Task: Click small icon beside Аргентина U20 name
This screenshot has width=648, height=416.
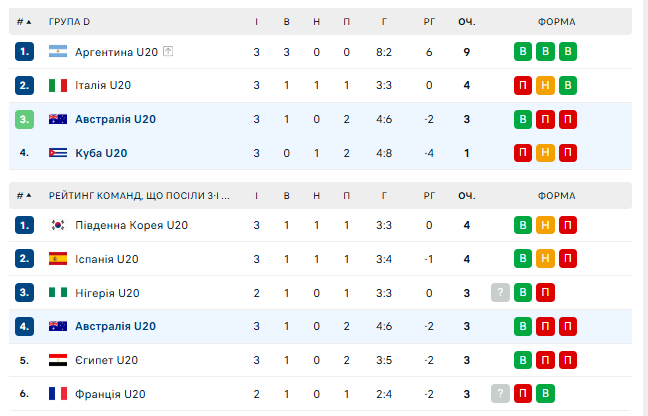Action: [169, 52]
